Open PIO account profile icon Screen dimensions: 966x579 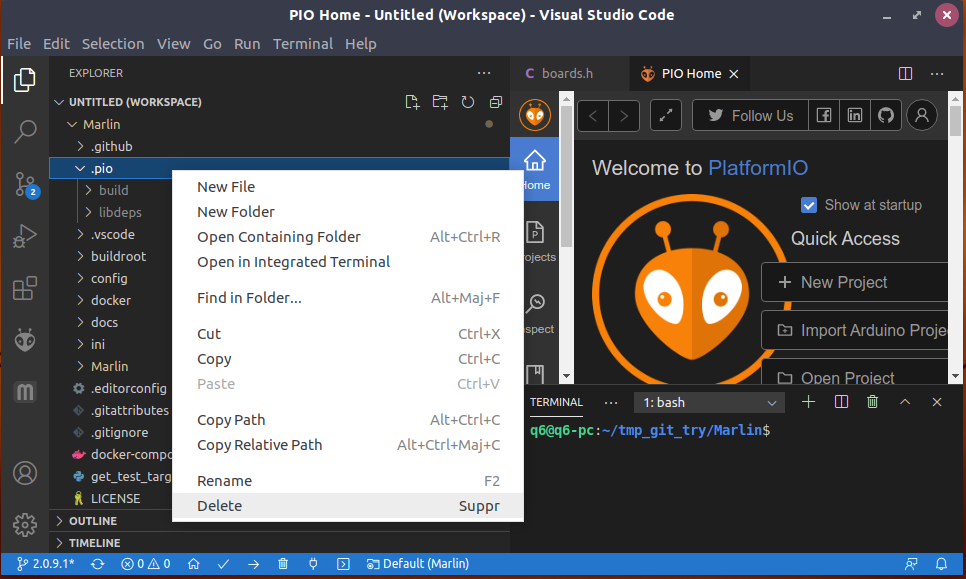click(x=922, y=115)
